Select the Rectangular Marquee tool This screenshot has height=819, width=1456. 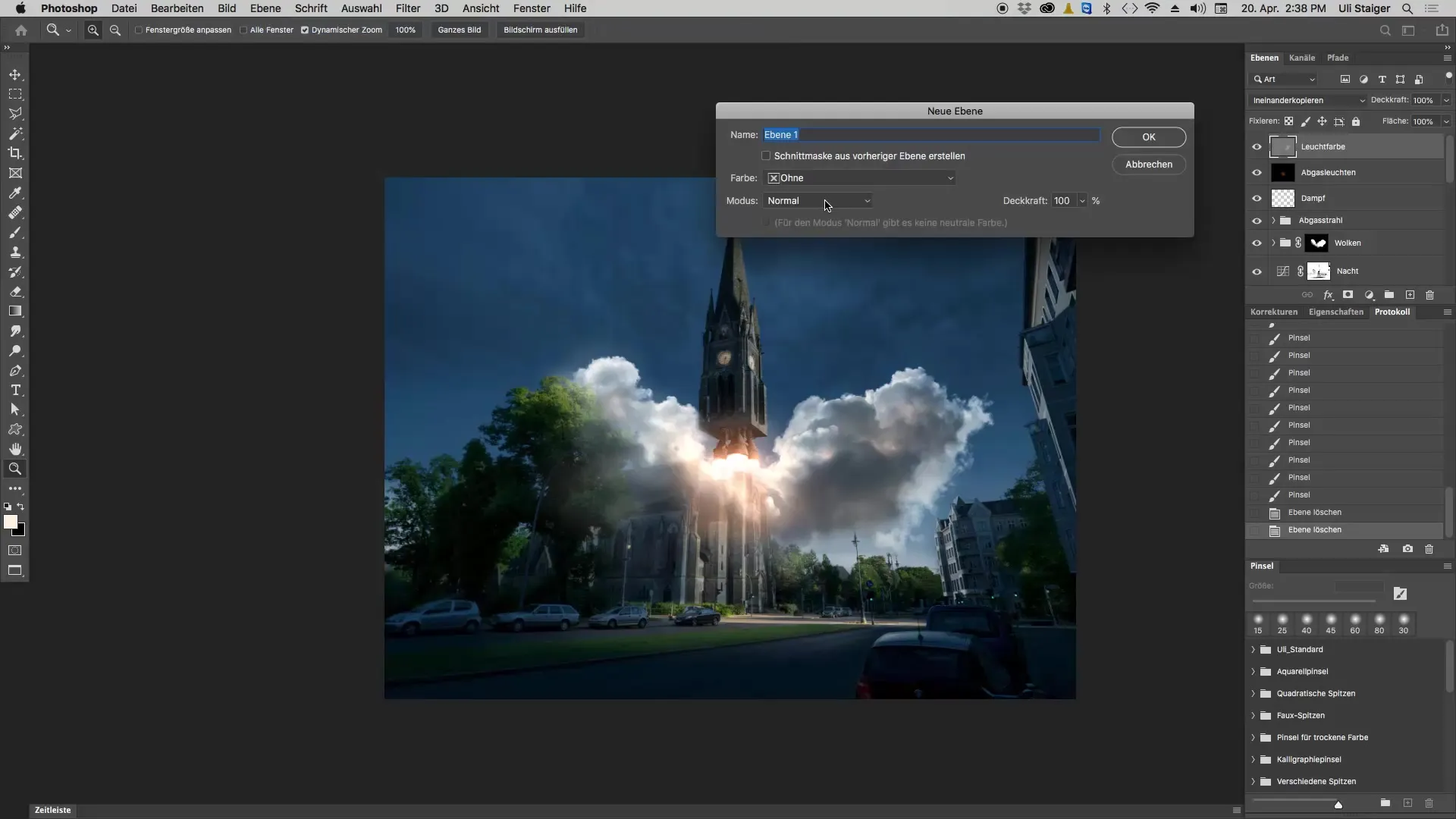tap(15, 95)
